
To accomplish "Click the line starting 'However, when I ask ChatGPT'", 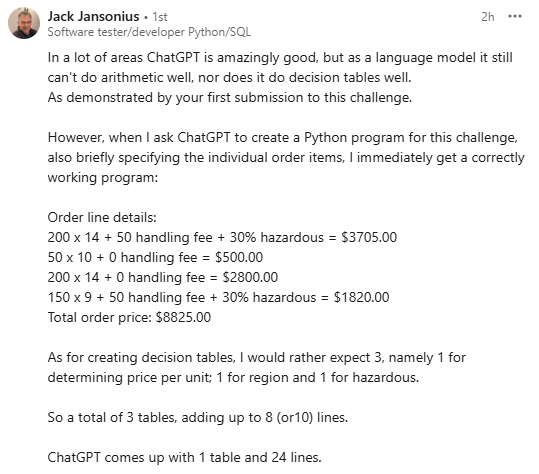I will 283,137.
